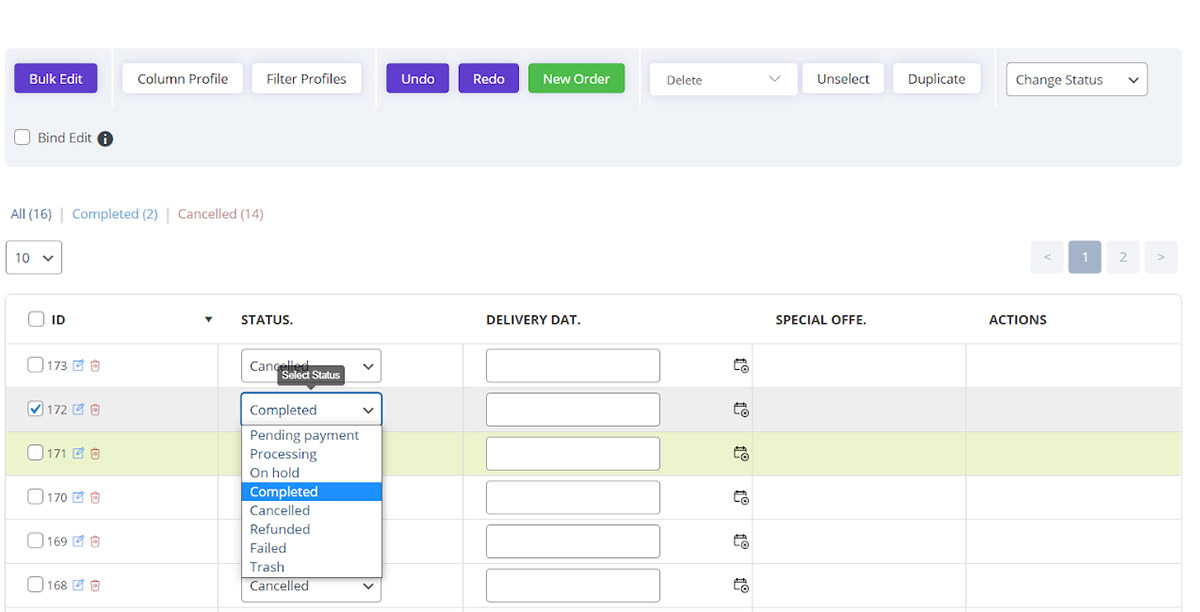Delete order 170 with trash icon
The width and height of the screenshot is (1200, 612).
(95, 498)
